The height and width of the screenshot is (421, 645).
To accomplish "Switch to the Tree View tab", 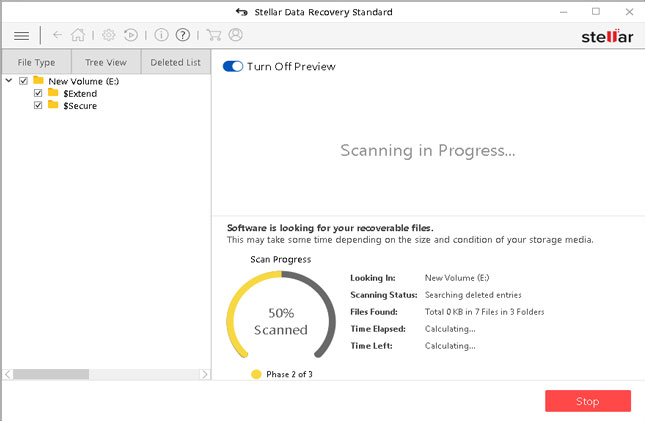I will click(106, 62).
